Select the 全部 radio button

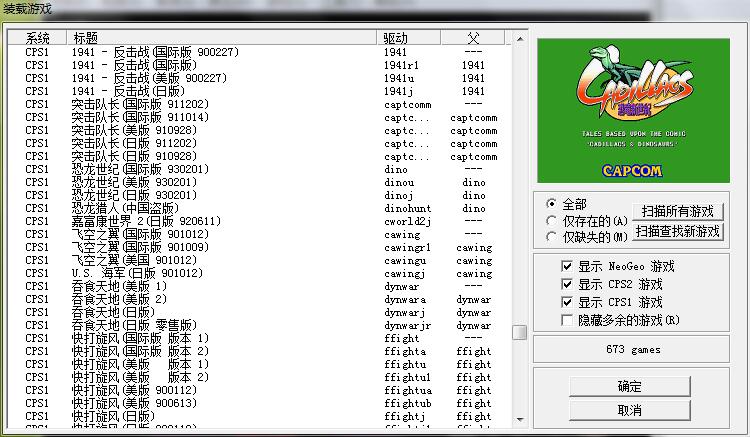[x=551, y=203]
